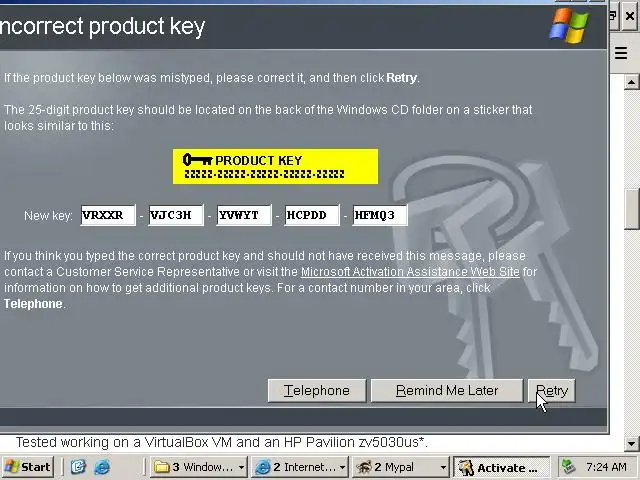The height and width of the screenshot is (480, 640).
Task: Click the 7:24 AM clock
Action: (607, 467)
